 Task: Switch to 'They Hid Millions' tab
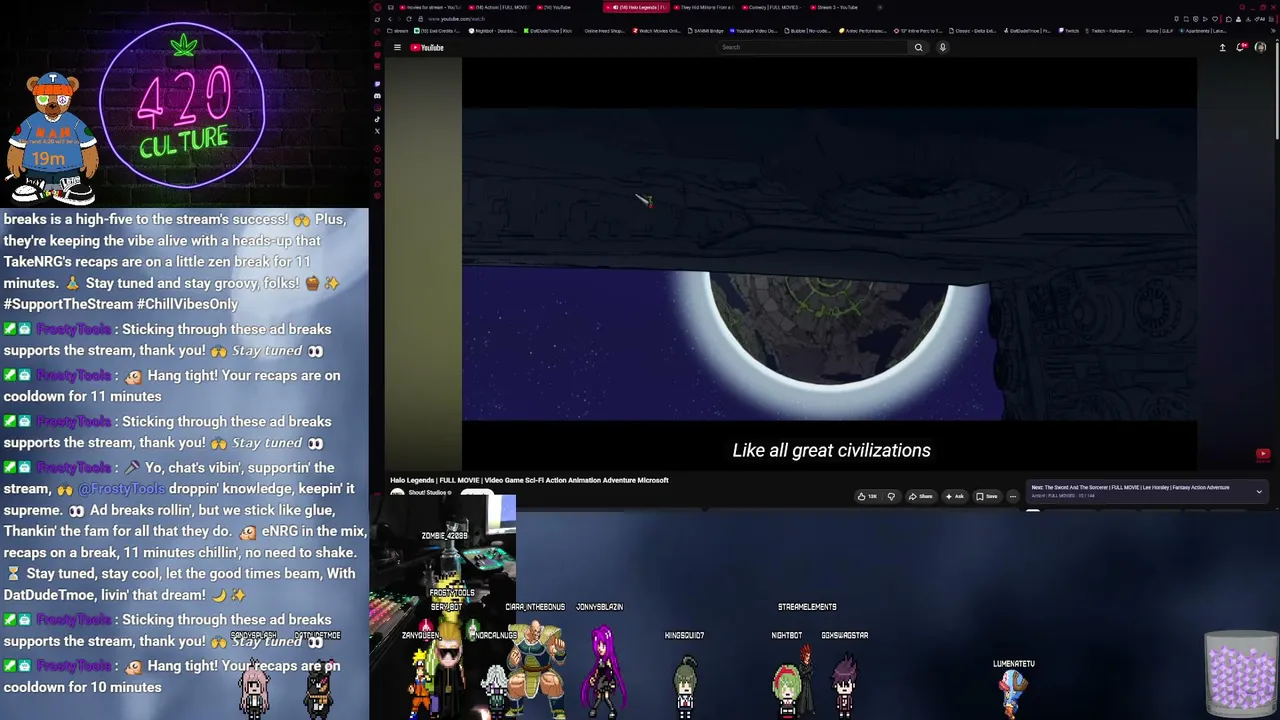705,7
